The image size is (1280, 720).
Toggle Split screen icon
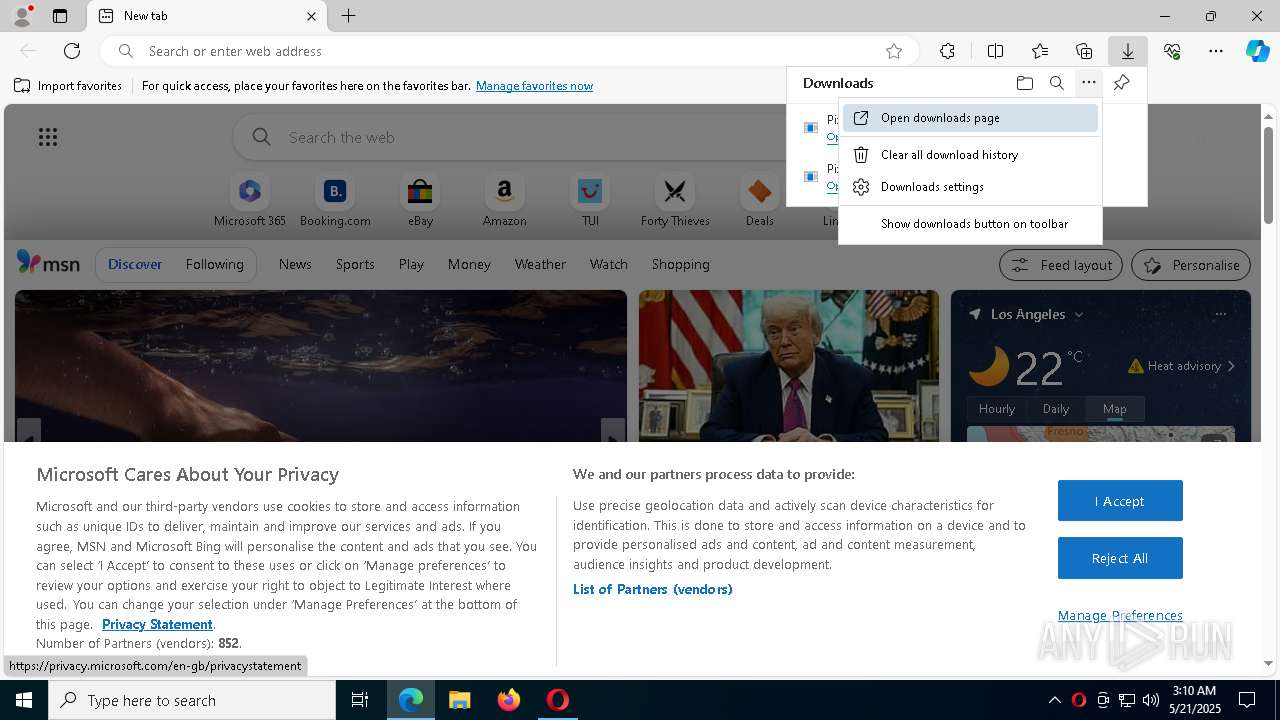pyautogui.click(x=995, y=51)
